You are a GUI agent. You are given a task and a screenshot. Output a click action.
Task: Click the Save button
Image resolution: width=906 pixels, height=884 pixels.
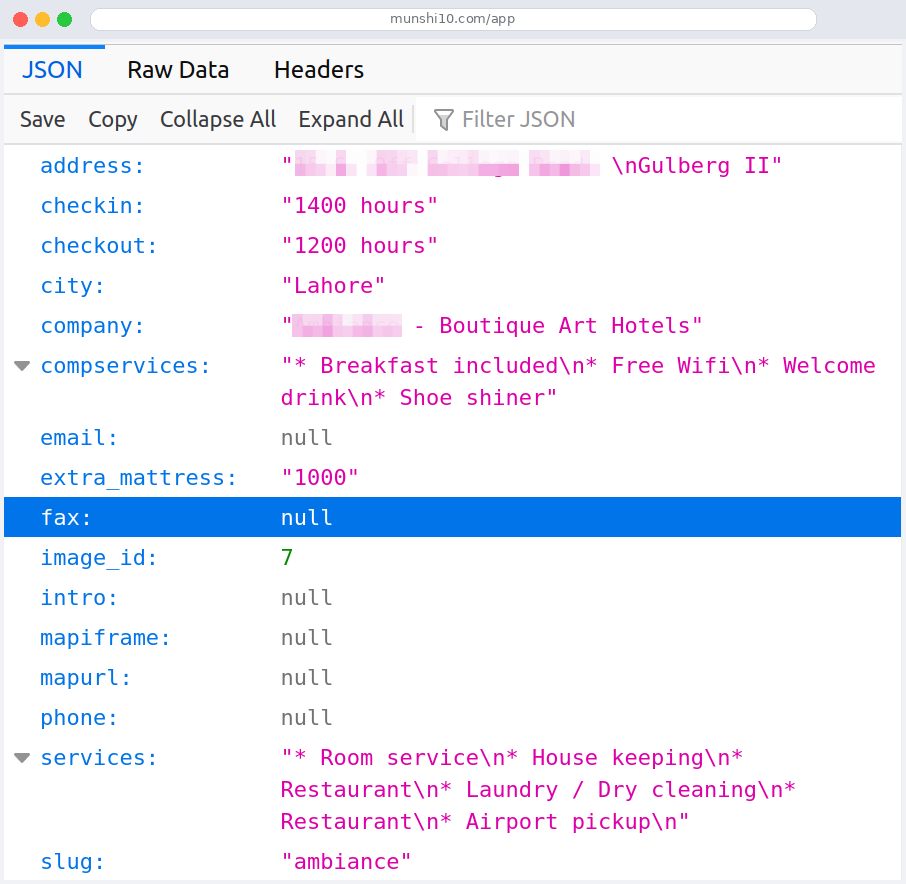(43, 120)
